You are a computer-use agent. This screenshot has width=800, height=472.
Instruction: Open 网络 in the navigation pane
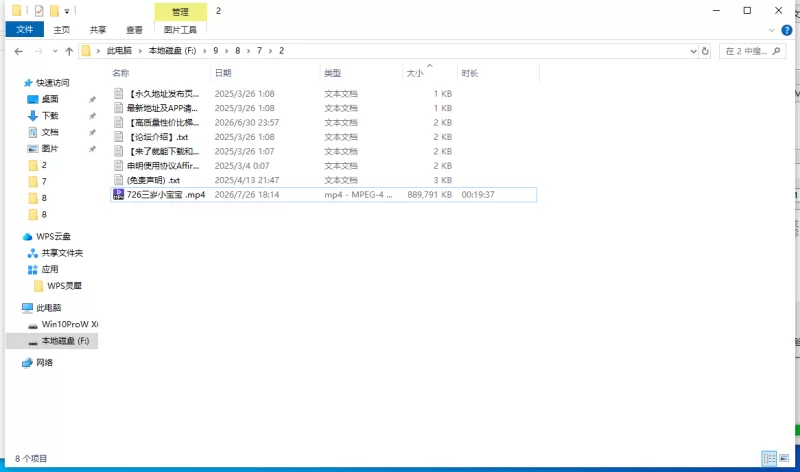[44, 363]
